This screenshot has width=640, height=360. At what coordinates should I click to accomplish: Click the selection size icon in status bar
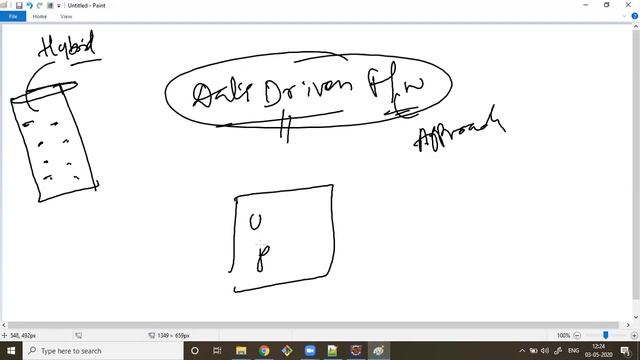point(78,336)
